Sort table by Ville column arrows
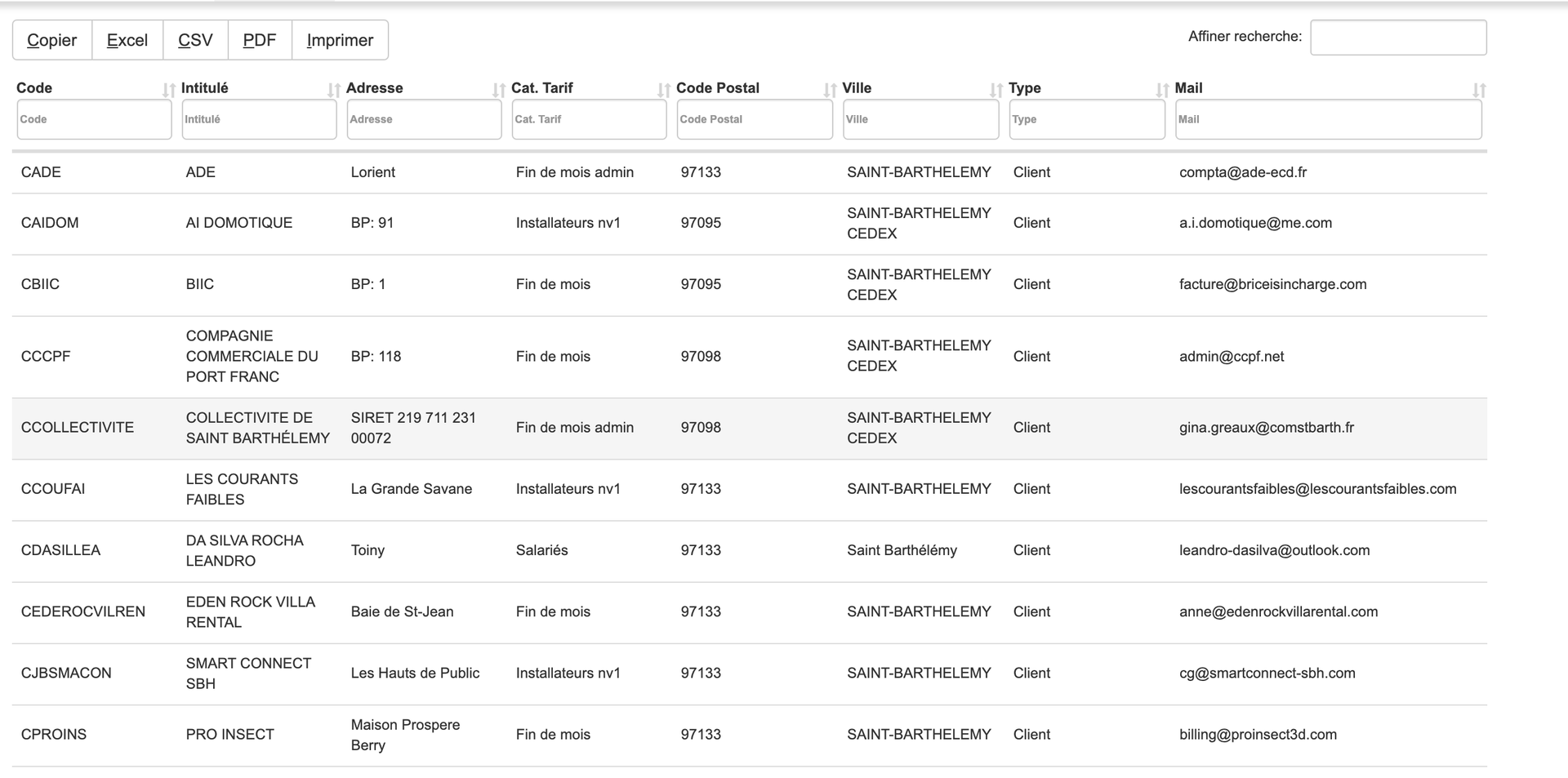Viewport: 1568px width, 778px height. [x=996, y=91]
